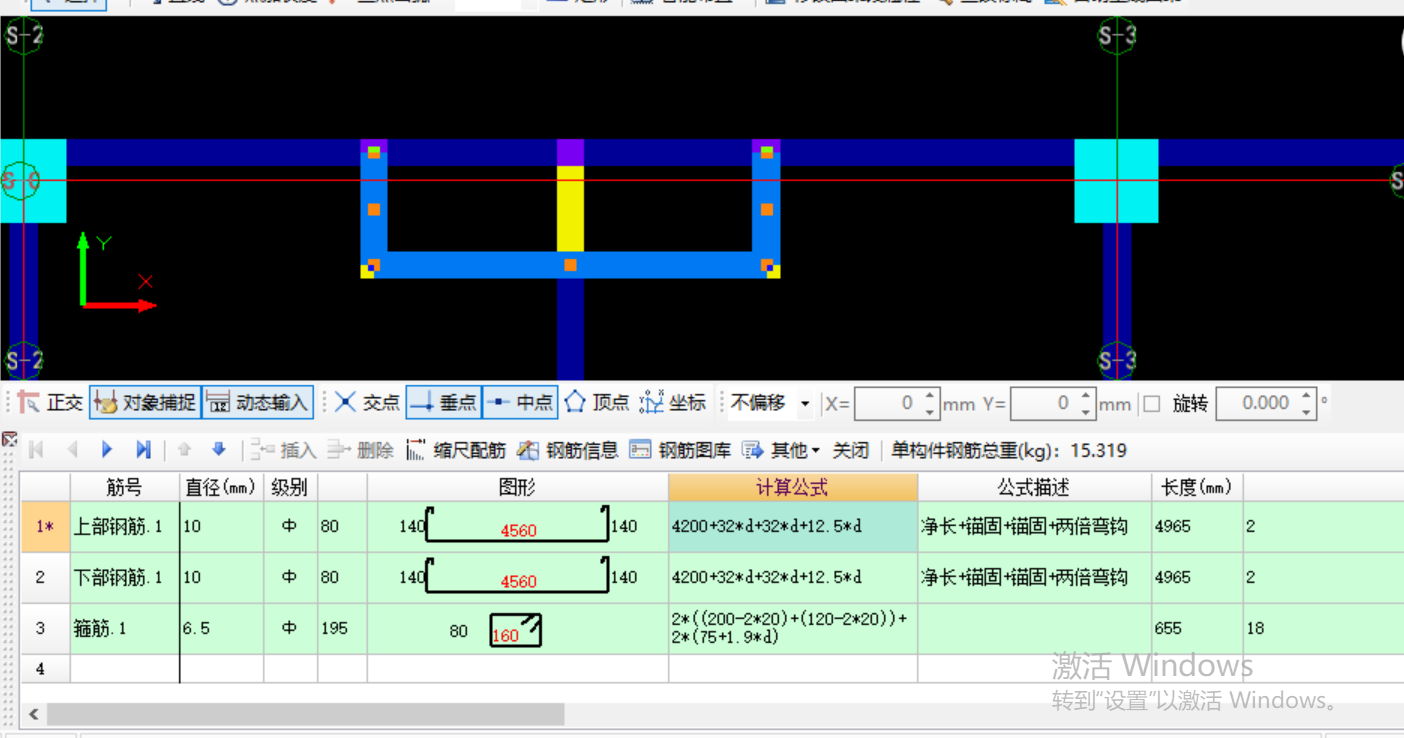Click the 长度(mm) column header
Image resolution: width=1404 pixels, height=738 pixels.
[1197, 487]
